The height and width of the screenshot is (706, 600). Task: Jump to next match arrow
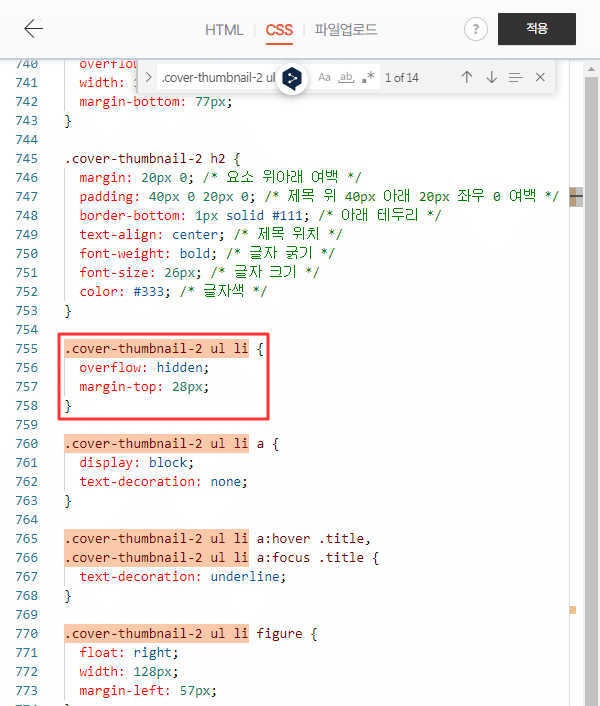click(492, 77)
